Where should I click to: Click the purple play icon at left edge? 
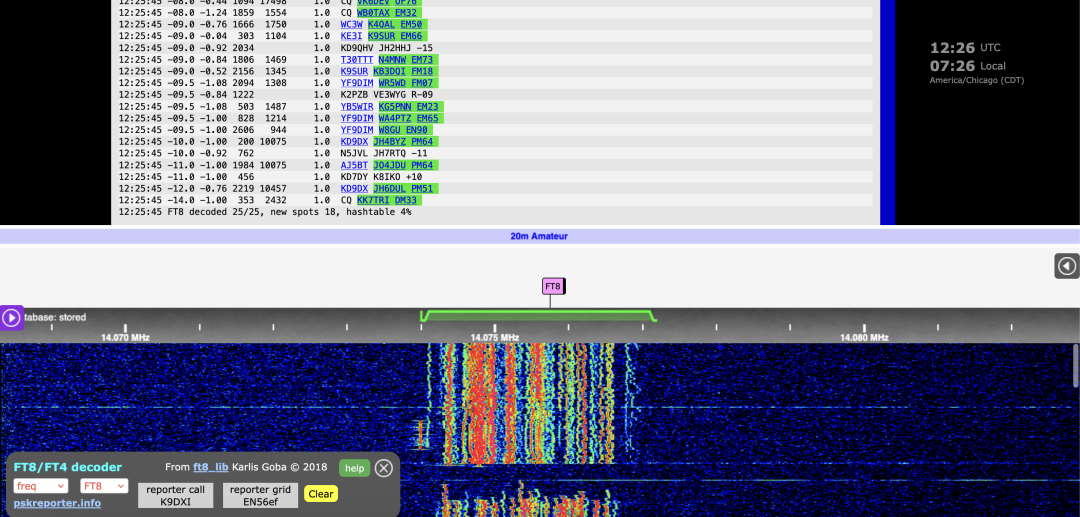11,317
